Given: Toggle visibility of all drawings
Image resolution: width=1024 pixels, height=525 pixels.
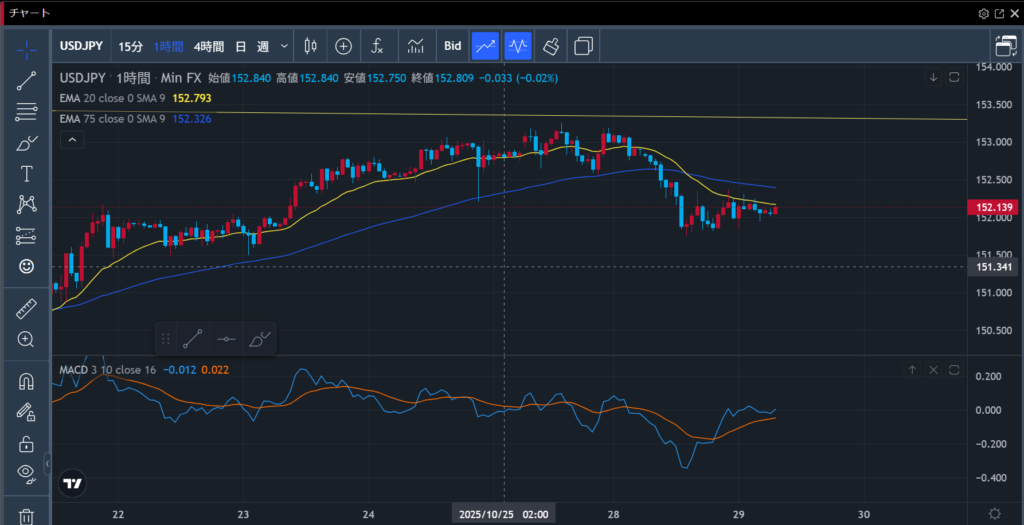Looking at the screenshot, I should pos(26,472).
